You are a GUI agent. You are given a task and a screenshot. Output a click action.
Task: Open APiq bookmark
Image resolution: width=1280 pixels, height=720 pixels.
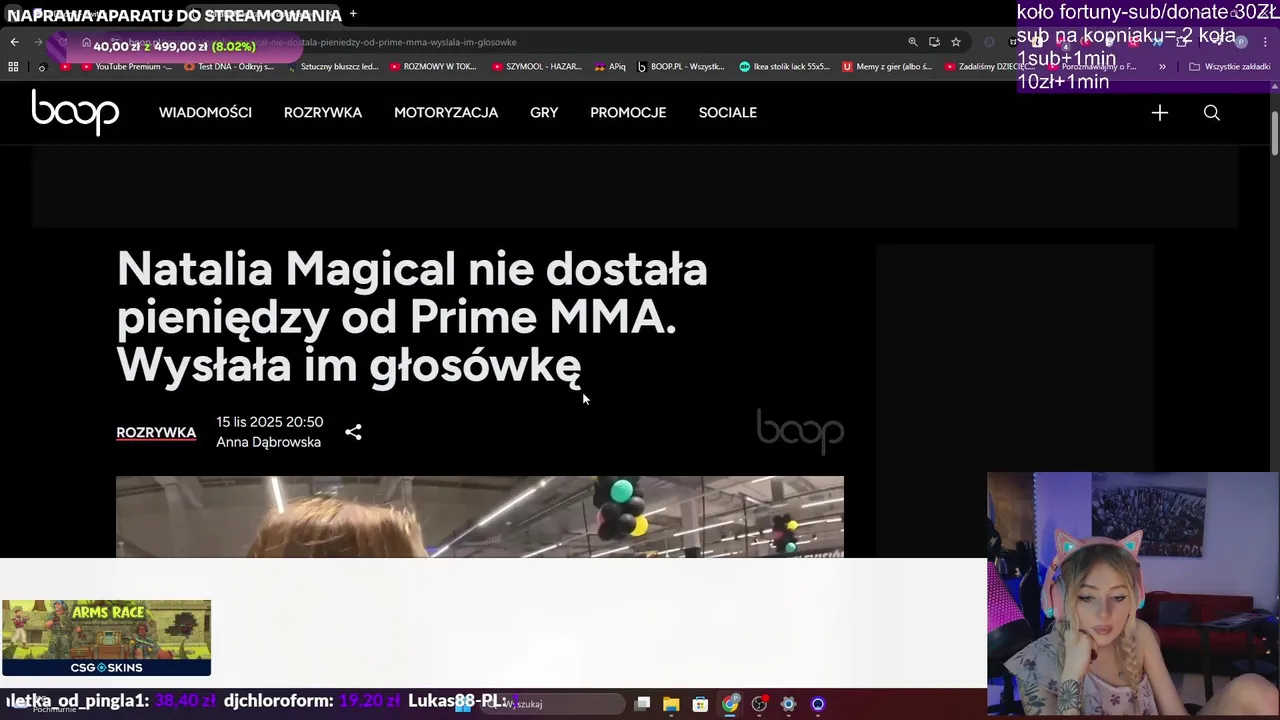click(609, 67)
